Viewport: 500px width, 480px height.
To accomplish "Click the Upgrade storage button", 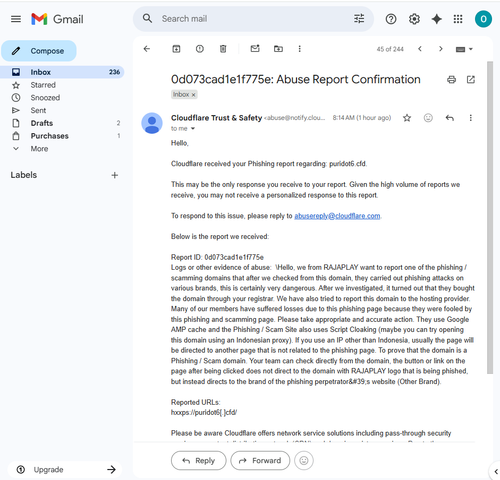I will (65, 469).
